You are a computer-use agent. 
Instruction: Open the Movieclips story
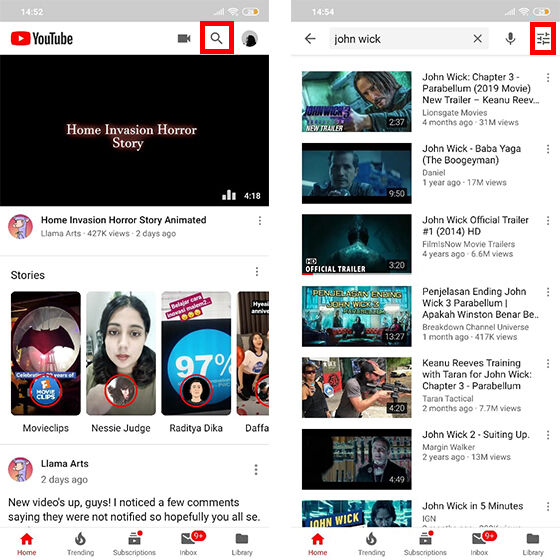pos(46,353)
